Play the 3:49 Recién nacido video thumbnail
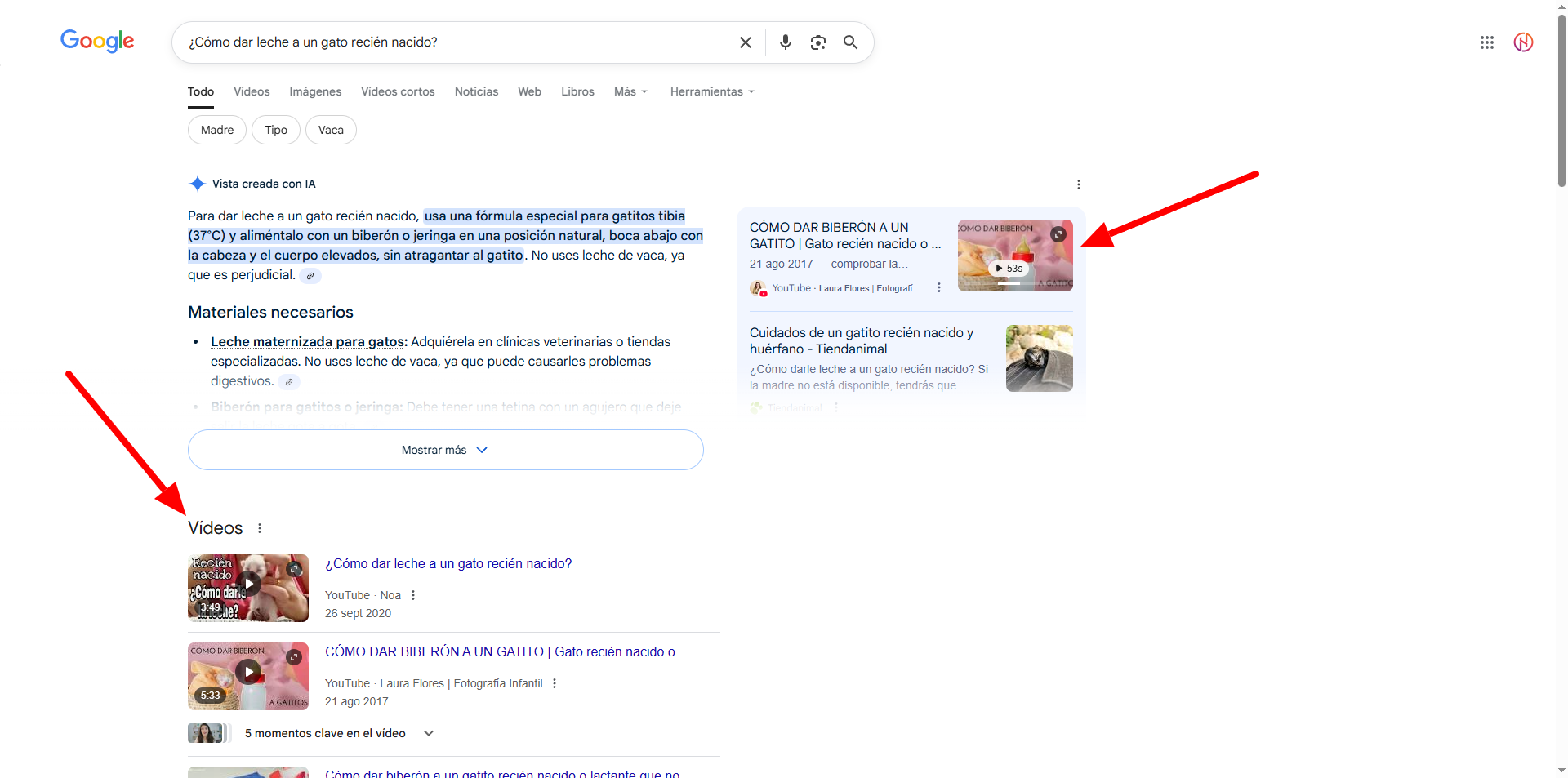The width and height of the screenshot is (1568, 778). pyautogui.click(x=248, y=588)
